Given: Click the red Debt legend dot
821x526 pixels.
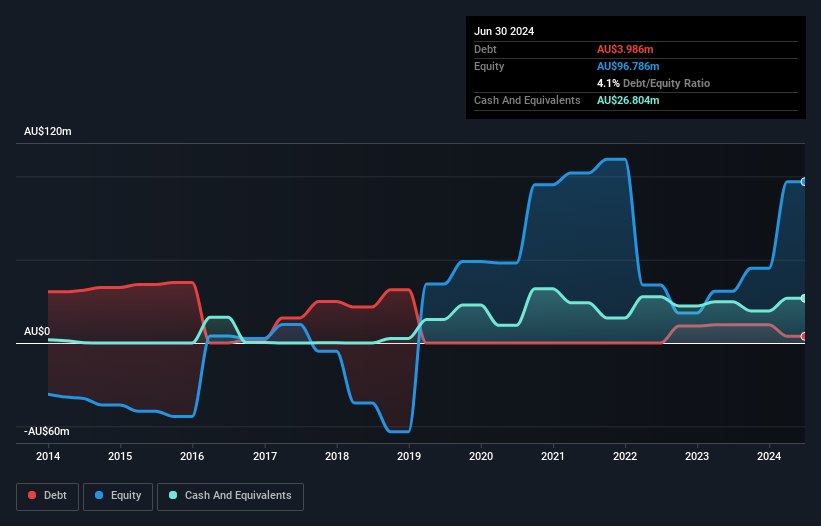Looking at the screenshot, I should click(x=32, y=495).
